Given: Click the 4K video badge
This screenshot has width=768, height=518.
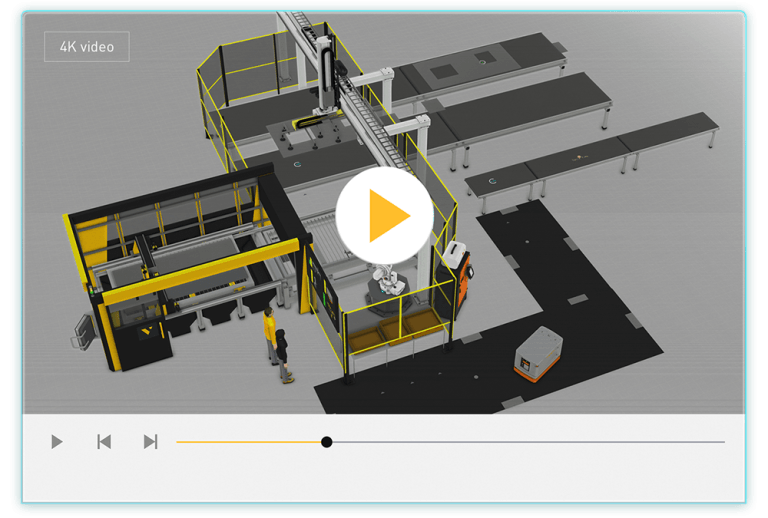Looking at the screenshot, I should coord(87,47).
